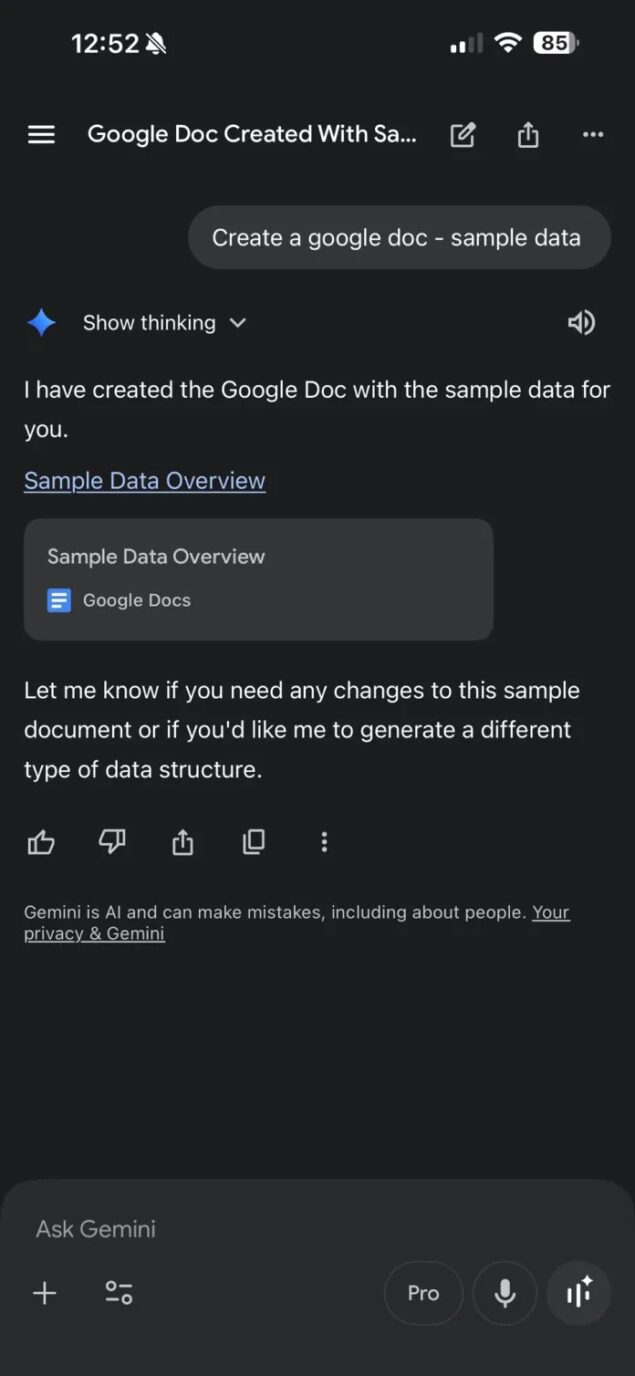Start voice input with the microphone
The height and width of the screenshot is (1376, 635).
[505, 1293]
